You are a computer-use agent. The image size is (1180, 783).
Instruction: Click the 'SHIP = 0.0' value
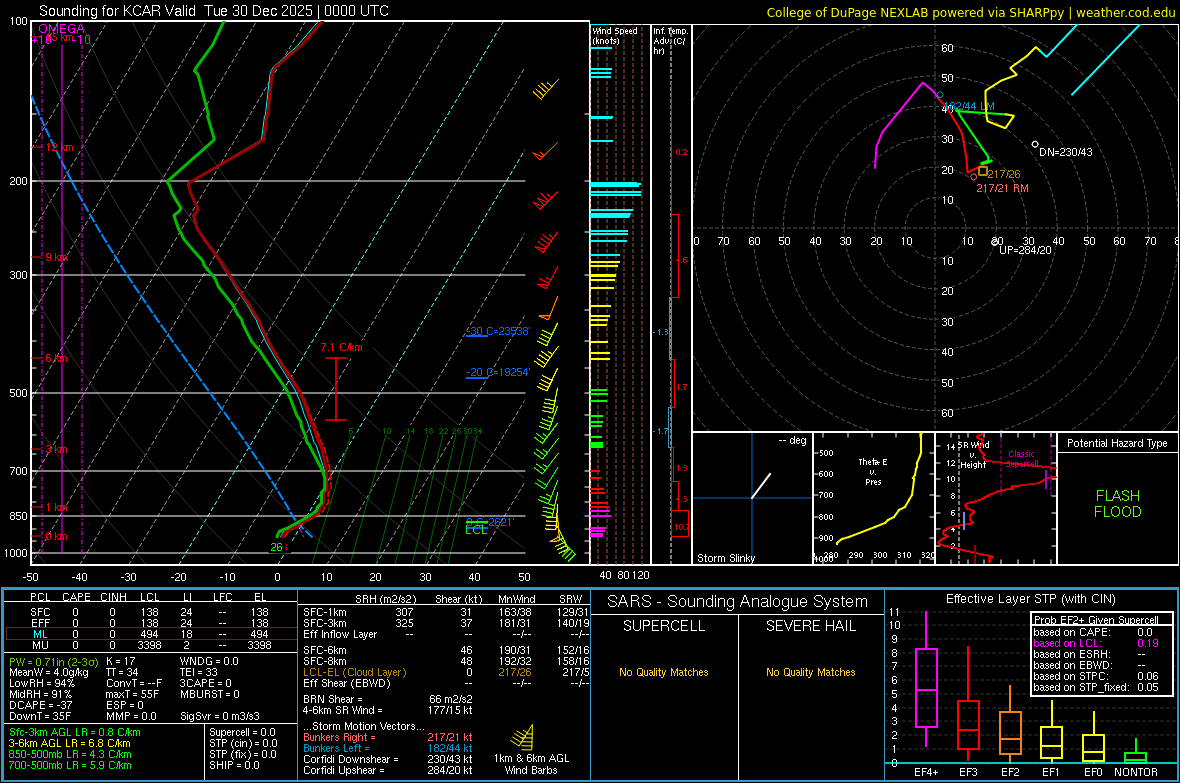coord(234,765)
